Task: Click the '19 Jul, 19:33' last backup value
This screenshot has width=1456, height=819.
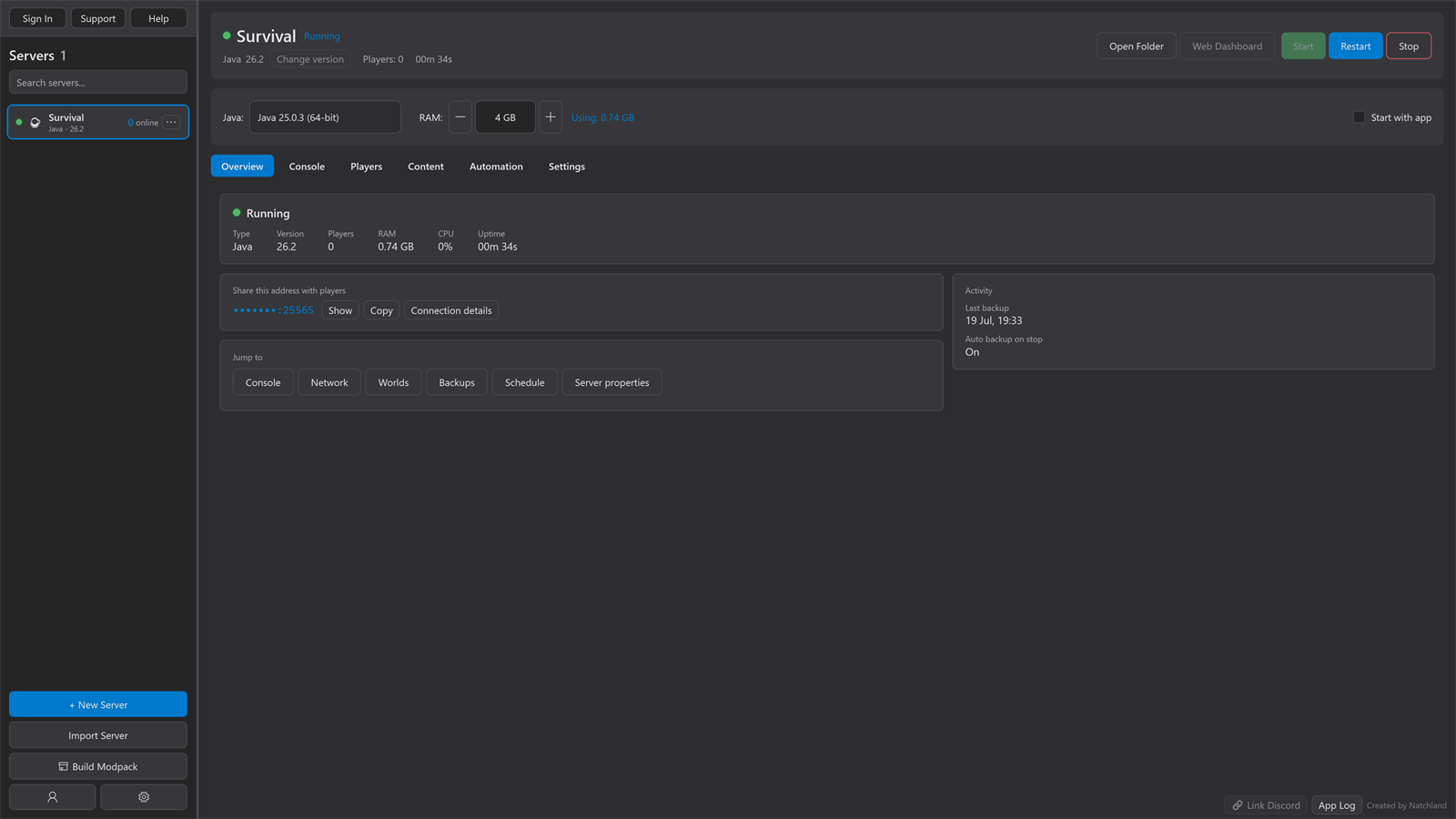Action: [x=994, y=320]
